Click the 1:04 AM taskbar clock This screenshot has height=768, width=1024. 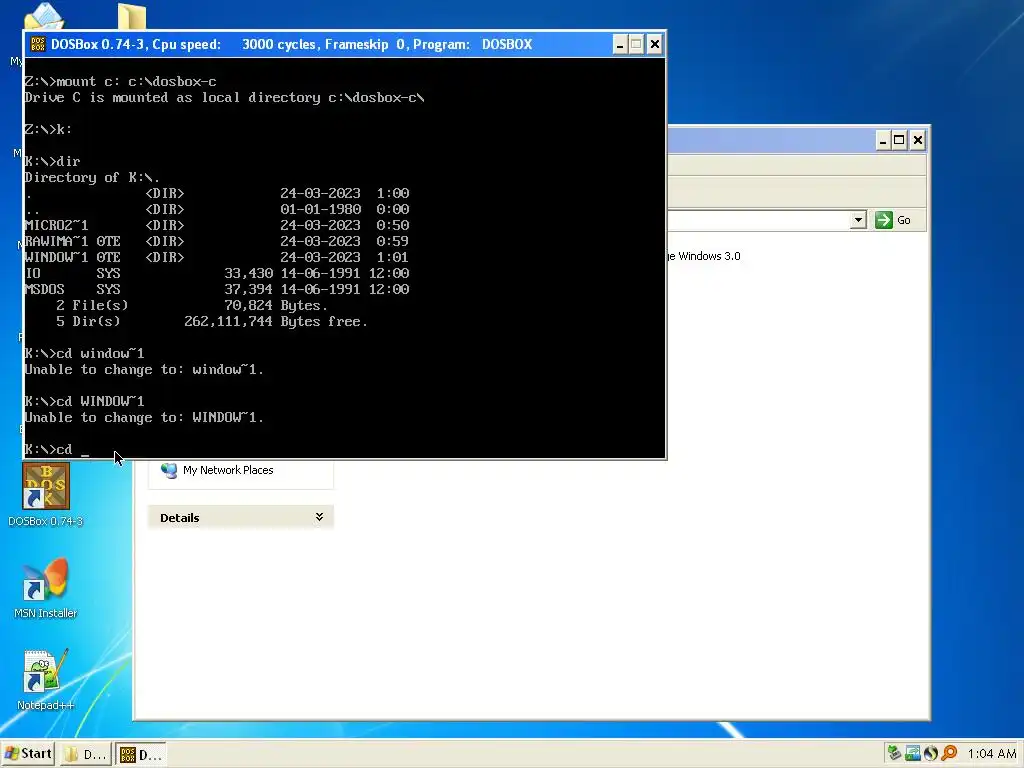[991, 754]
